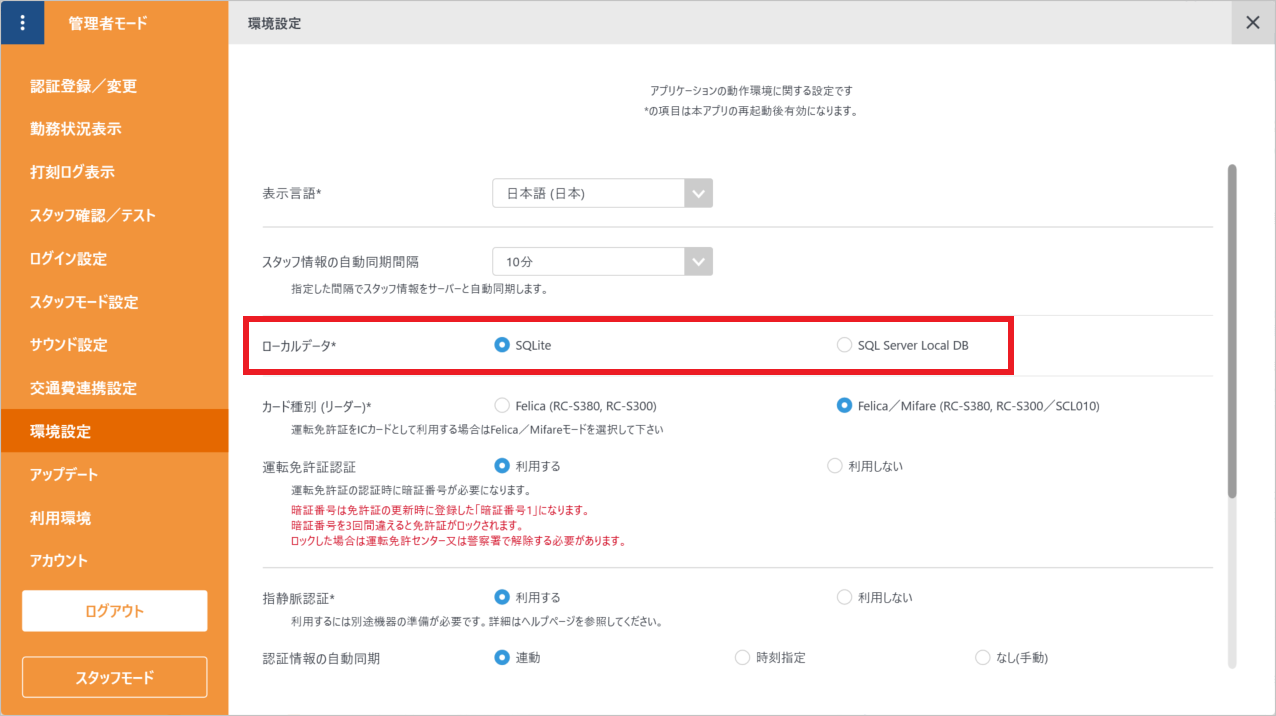This screenshot has width=1276, height=716.
Task: Click the ローカルデータ* label
Action: (299, 346)
